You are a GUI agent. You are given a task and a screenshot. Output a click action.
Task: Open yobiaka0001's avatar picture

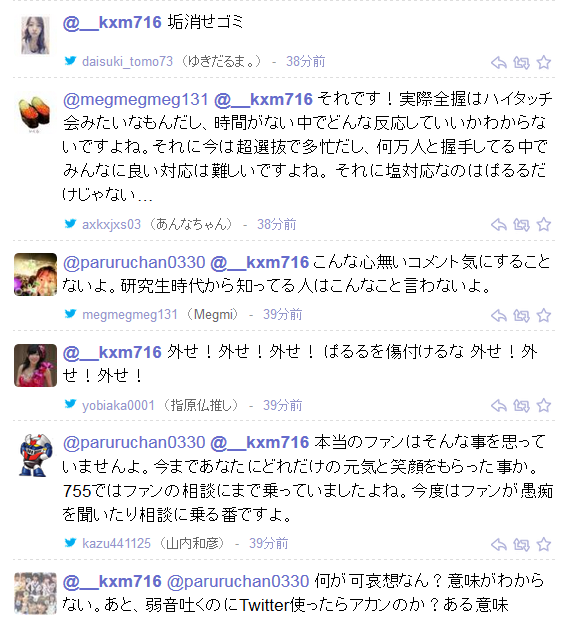[36, 365]
